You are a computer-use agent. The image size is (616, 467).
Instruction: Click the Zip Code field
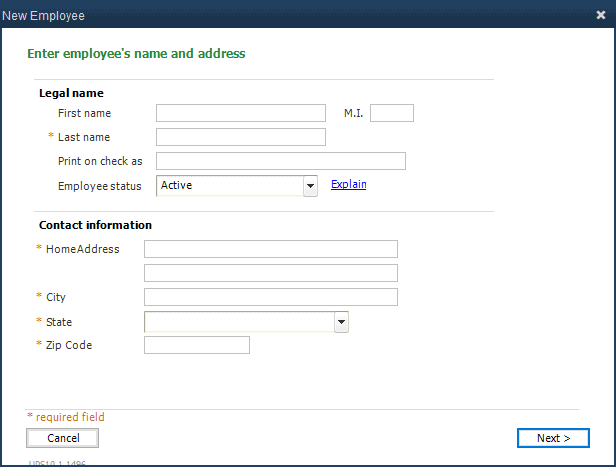(197, 345)
